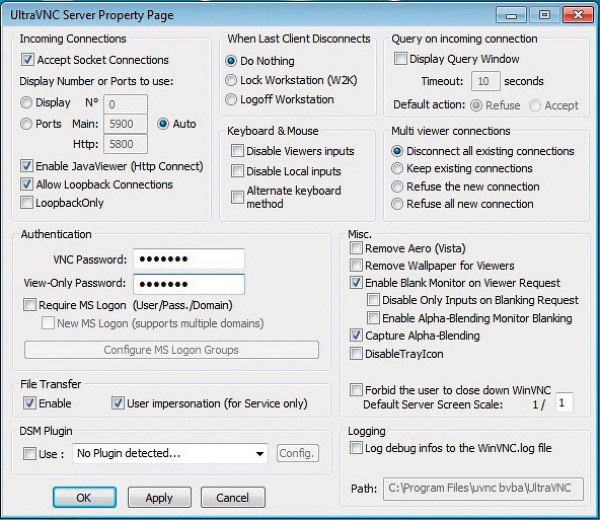This screenshot has width=600, height=520.
Task: Select Refuse default action radio
Action: coord(476,106)
